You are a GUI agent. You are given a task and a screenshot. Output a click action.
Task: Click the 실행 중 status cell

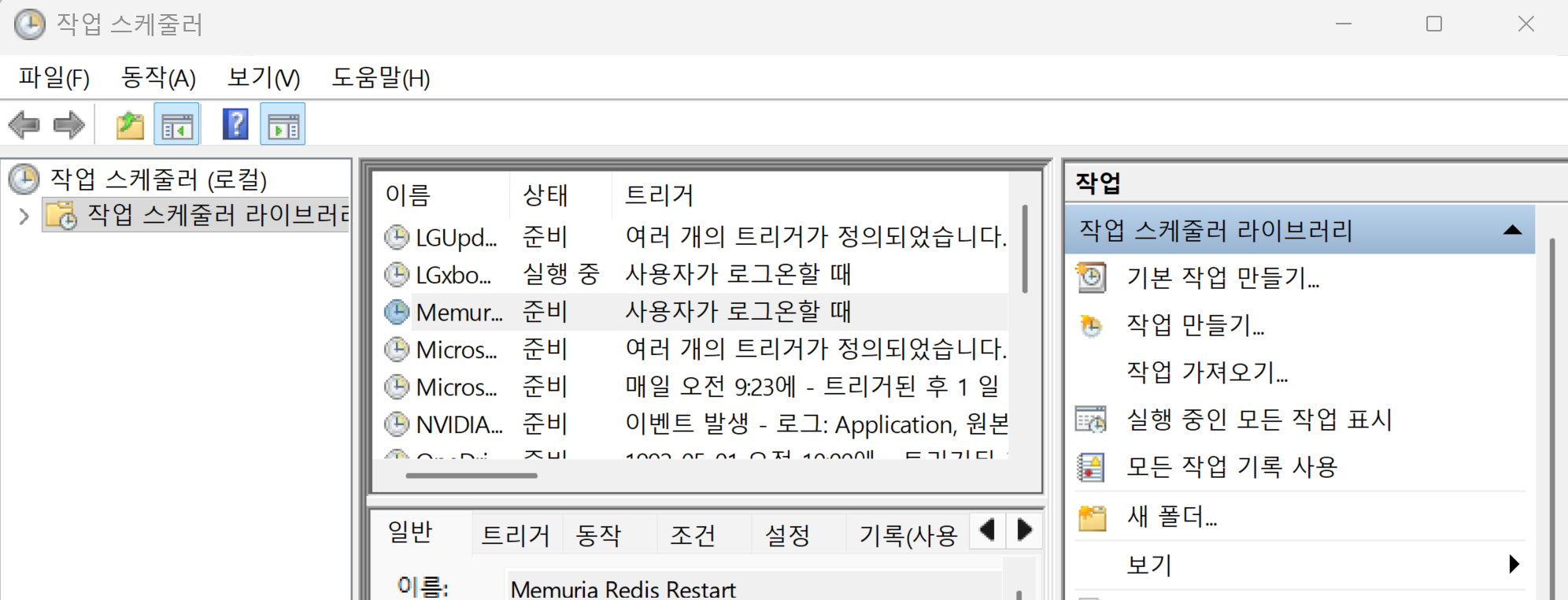click(x=561, y=274)
